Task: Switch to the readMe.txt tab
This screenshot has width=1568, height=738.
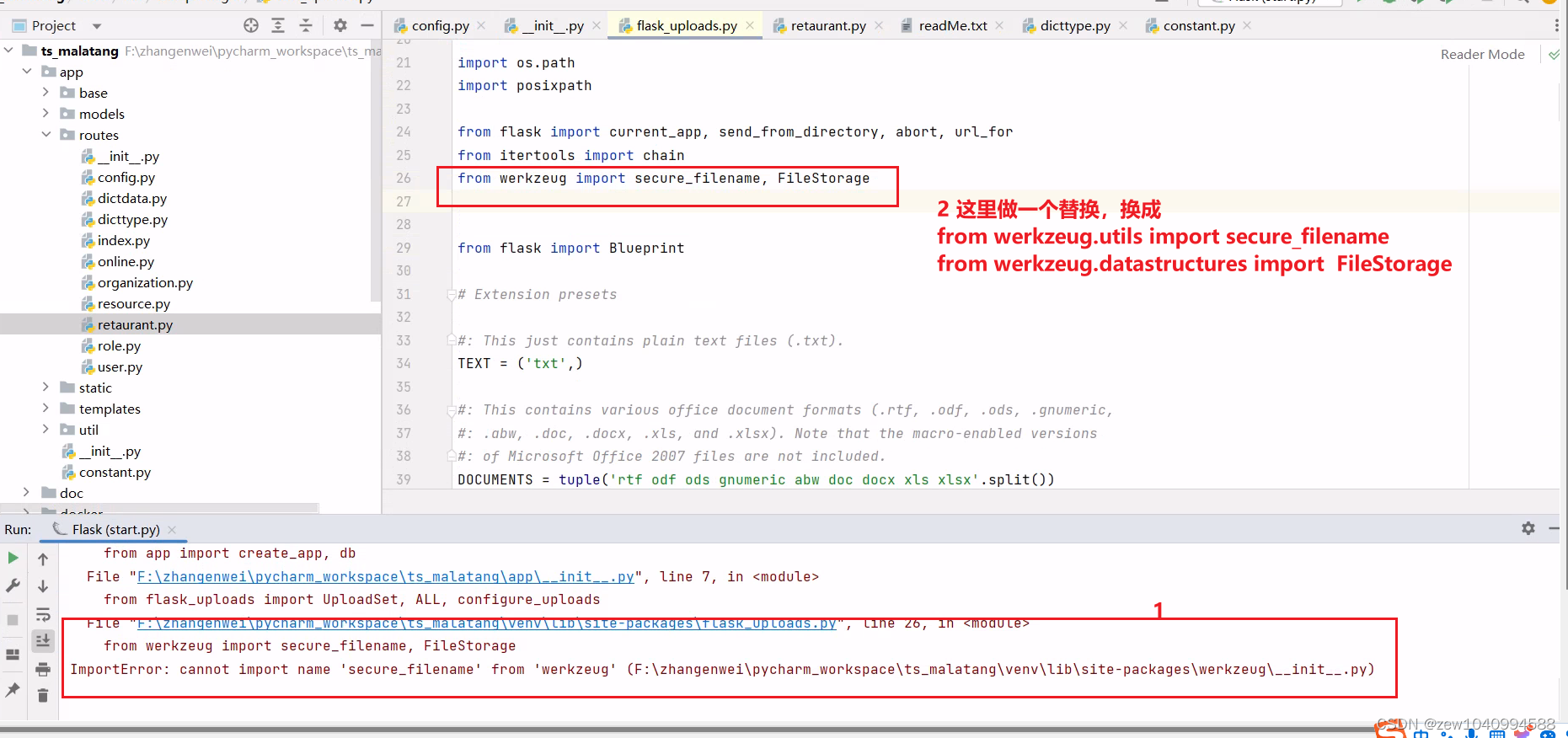Action: 952,26
